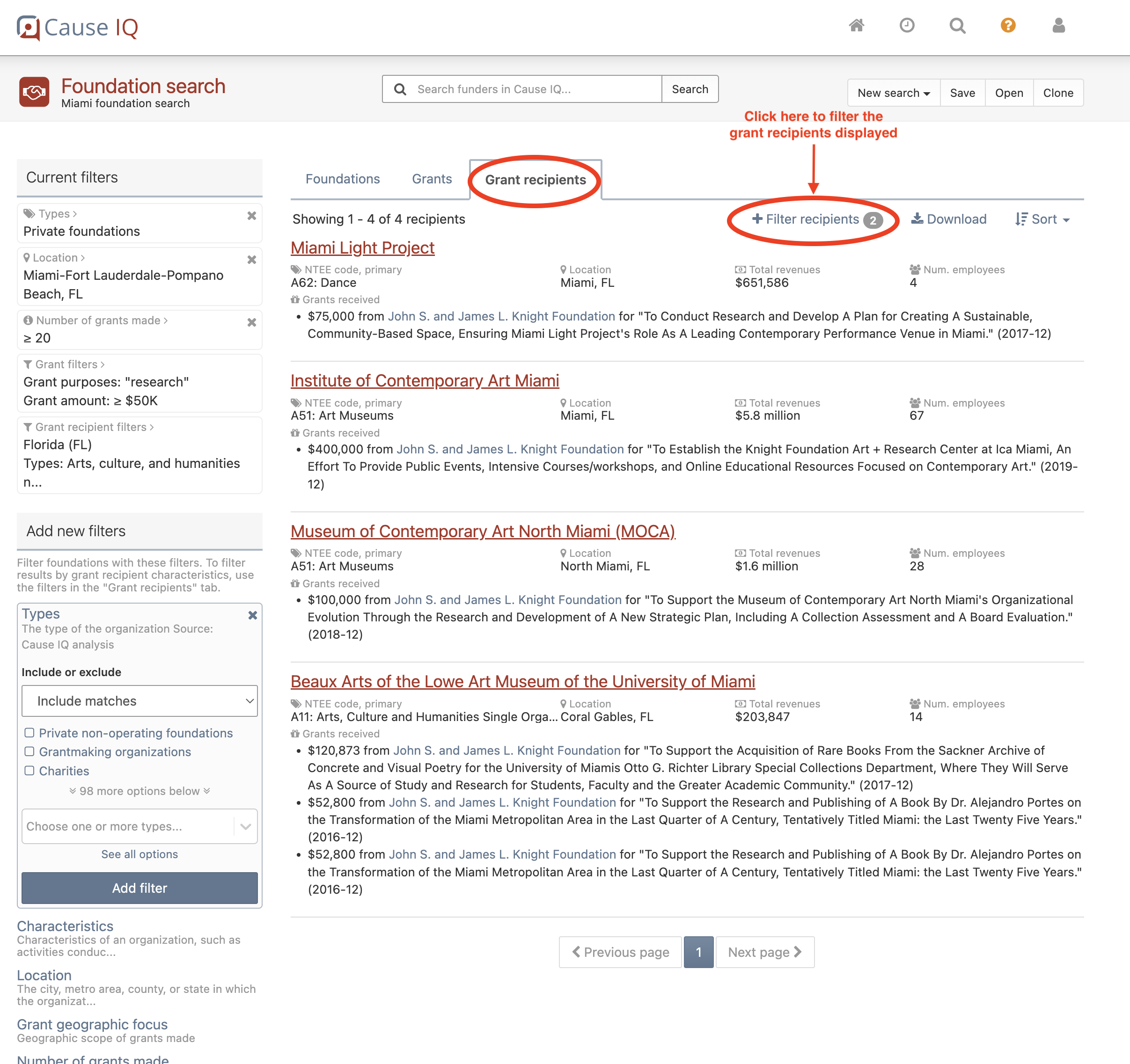Select Private non-operating foundations checkbox
Screen dimensions: 1130x1064
(29, 733)
